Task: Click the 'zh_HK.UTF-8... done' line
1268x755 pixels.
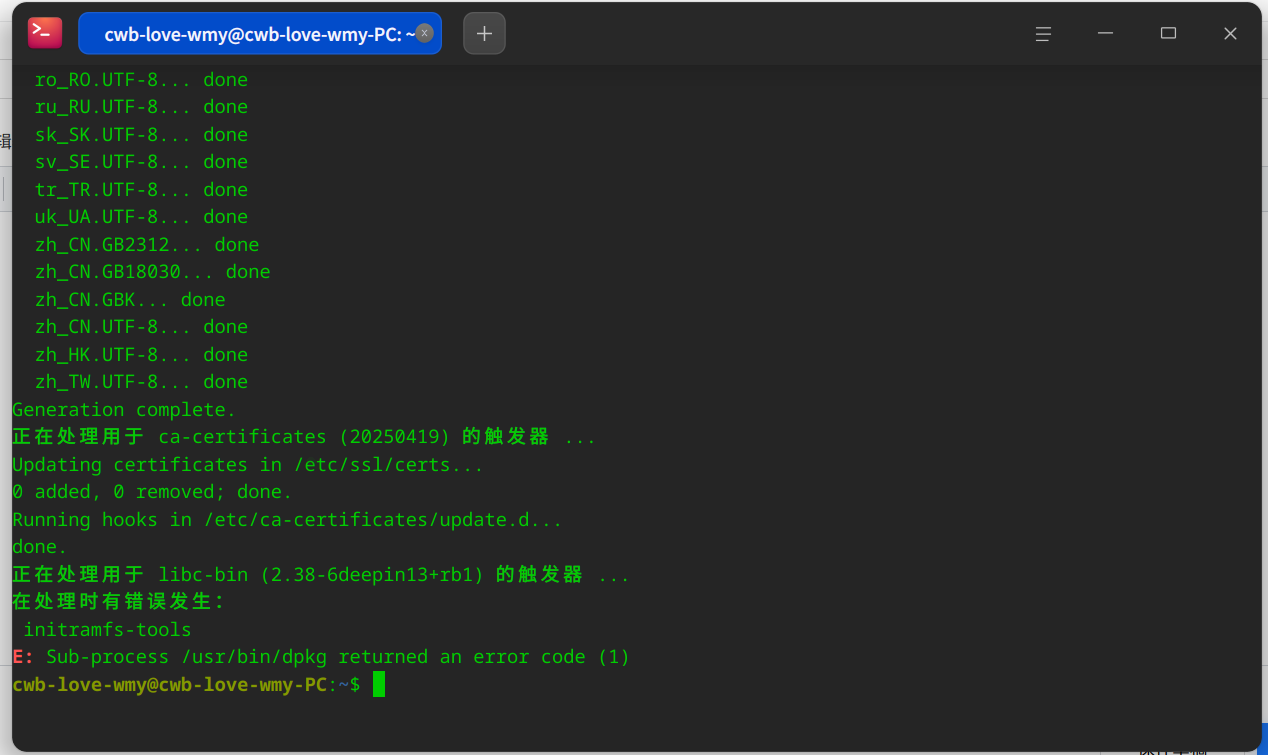Action: (141, 355)
